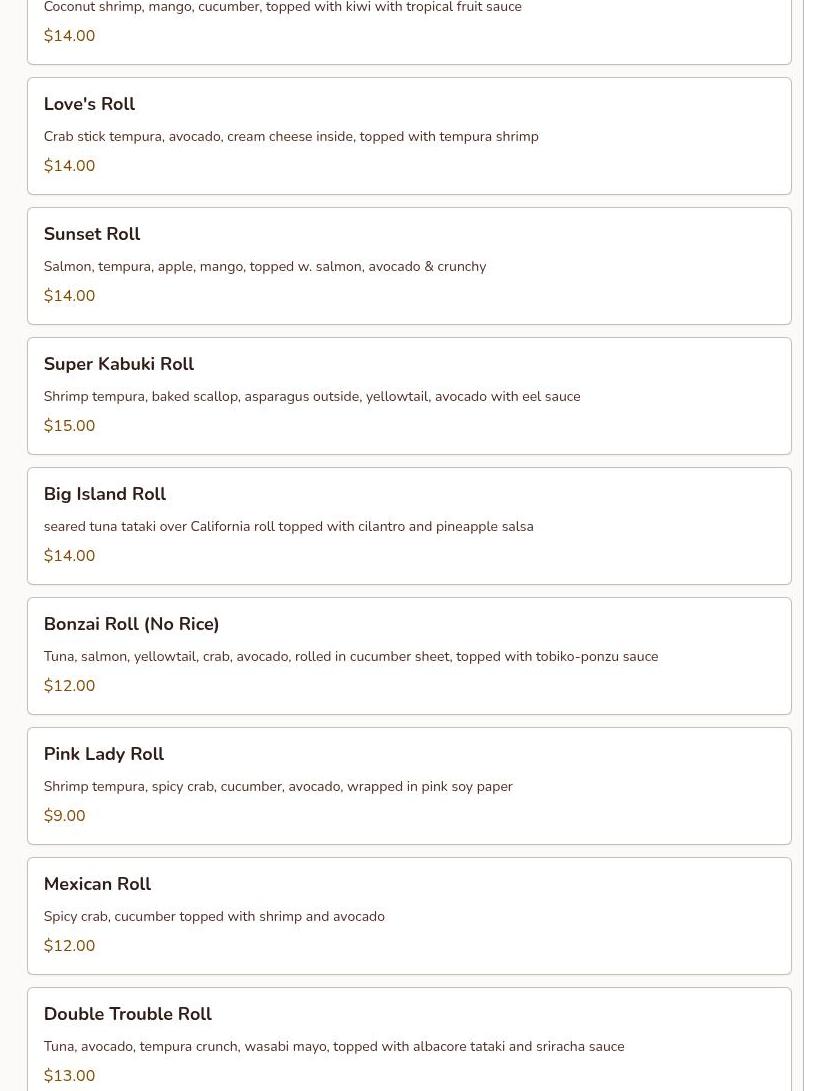The image size is (824, 1091).
Task: Click the $15.00 Super Kabuki Roll price
Action: (x=69, y=426)
